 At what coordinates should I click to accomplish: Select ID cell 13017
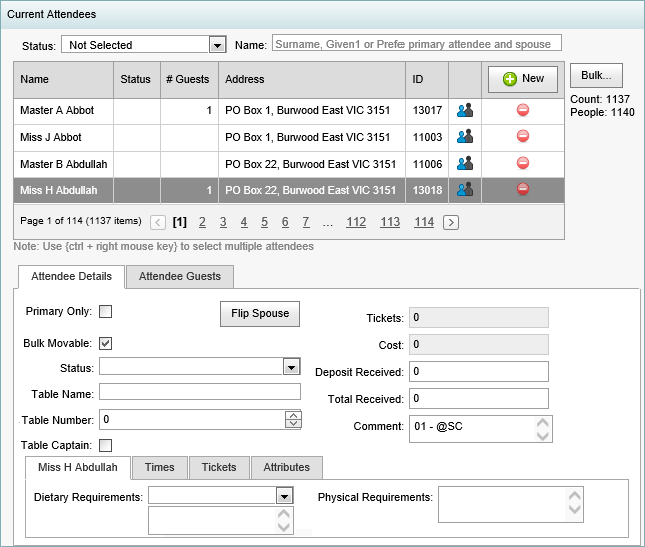tap(427, 111)
